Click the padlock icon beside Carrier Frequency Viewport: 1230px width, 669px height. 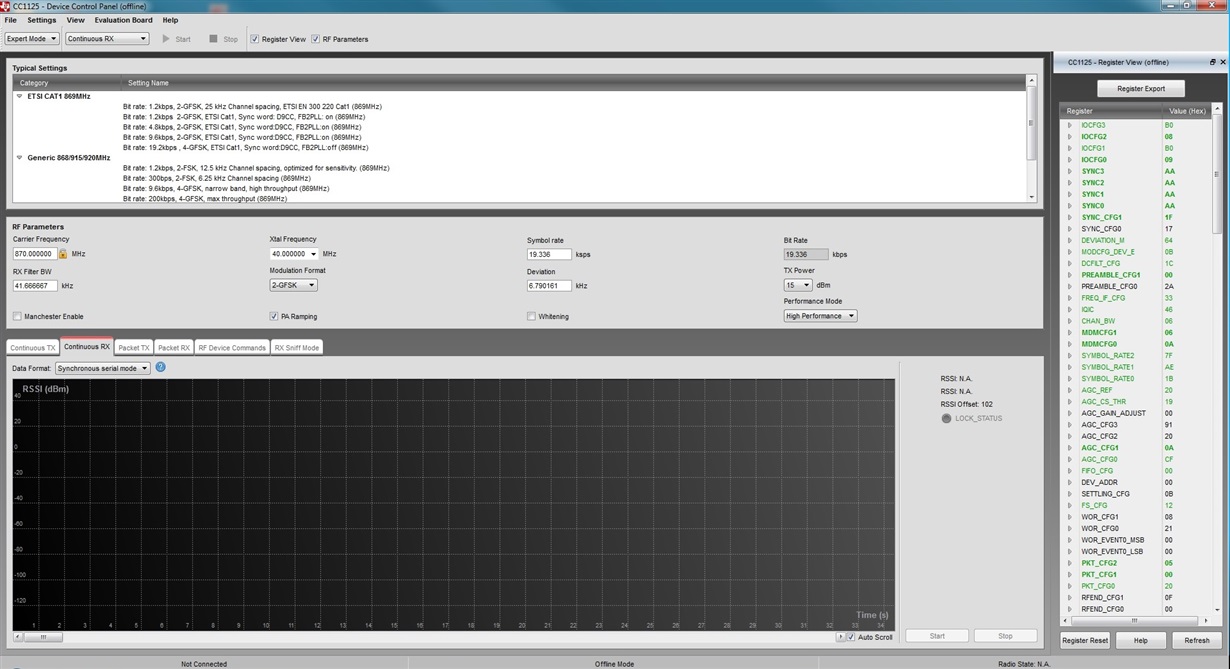tap(62, 254)
